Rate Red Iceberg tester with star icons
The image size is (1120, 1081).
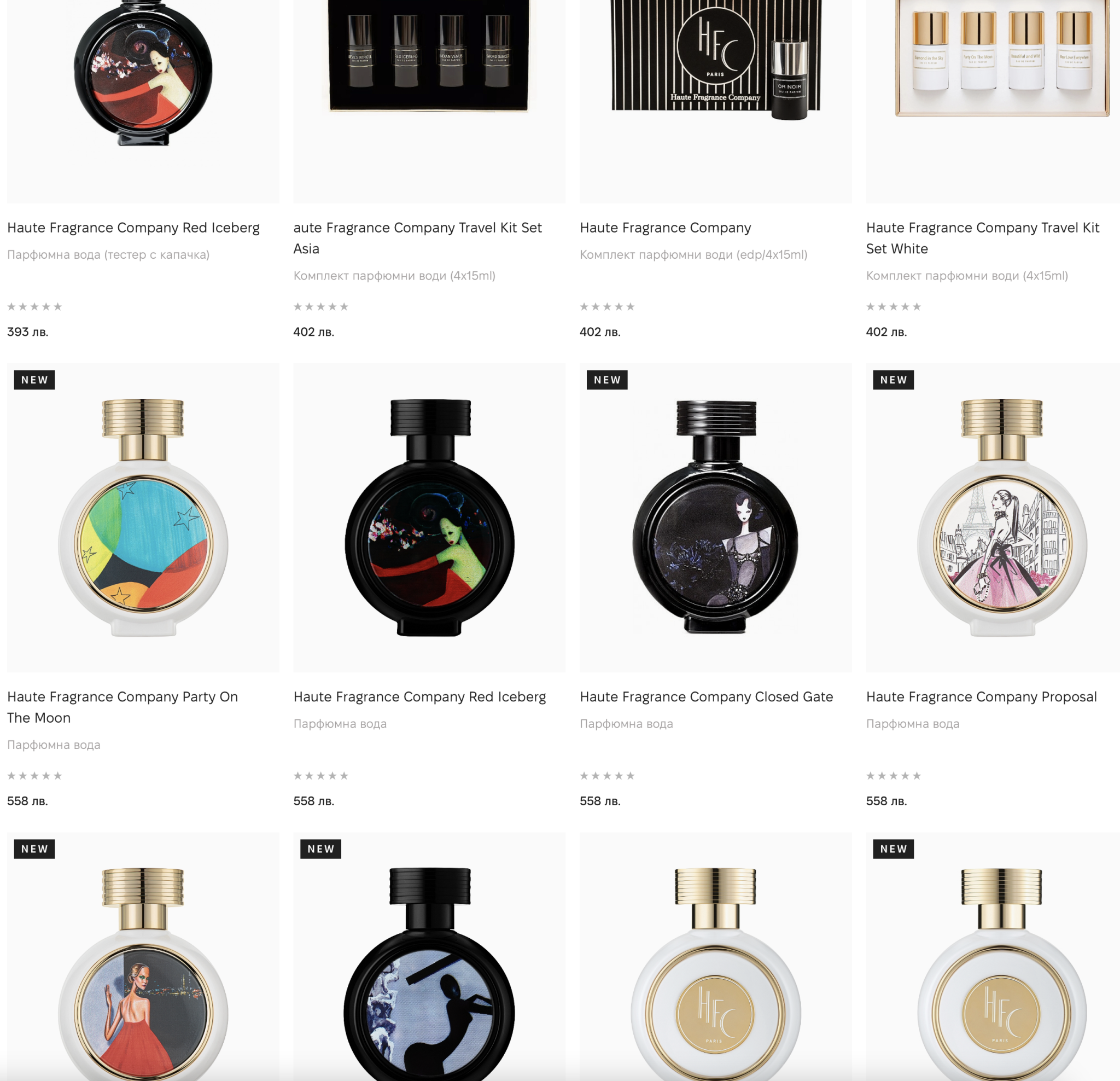coord(34,306)
